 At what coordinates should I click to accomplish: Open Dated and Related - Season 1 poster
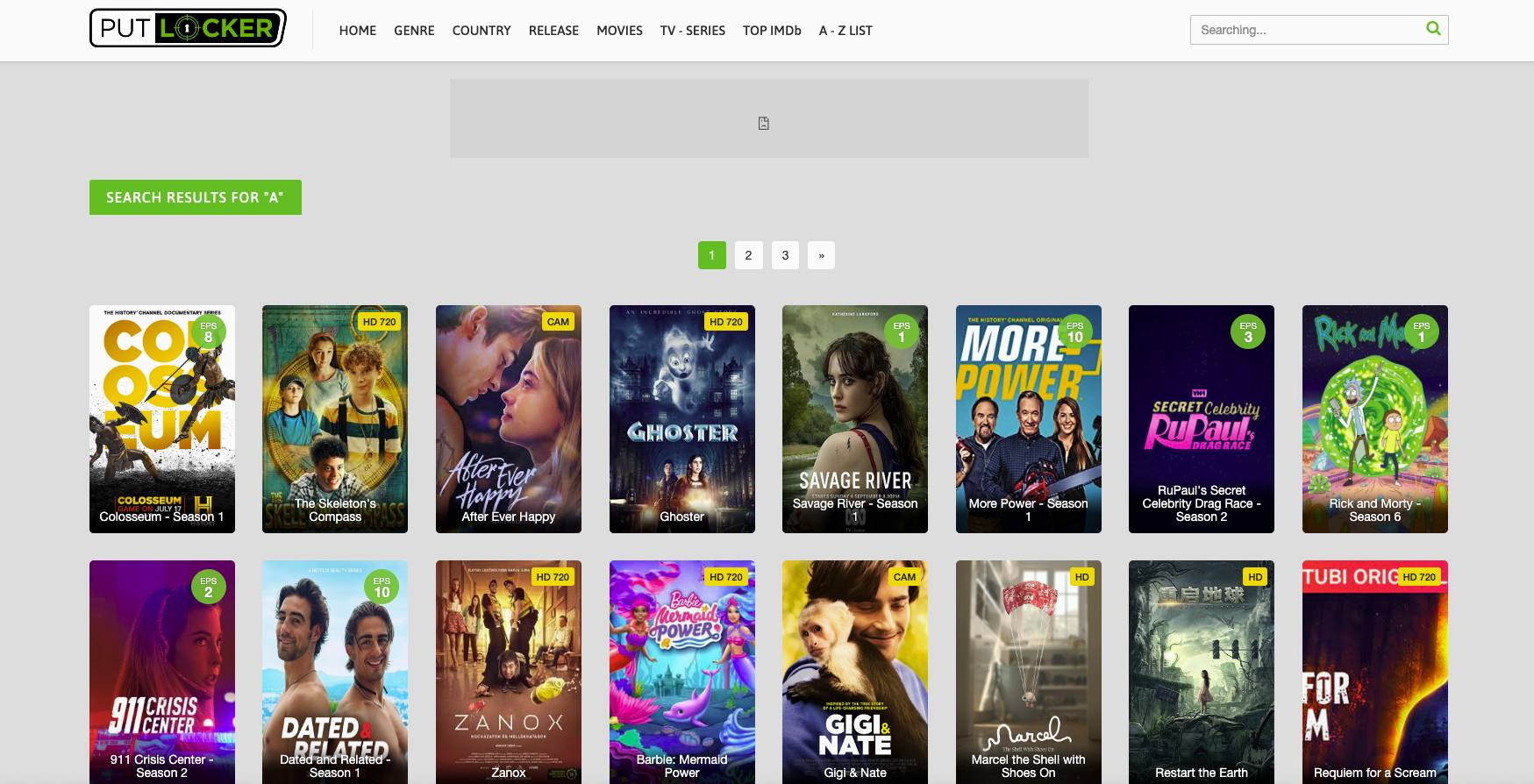335,672
